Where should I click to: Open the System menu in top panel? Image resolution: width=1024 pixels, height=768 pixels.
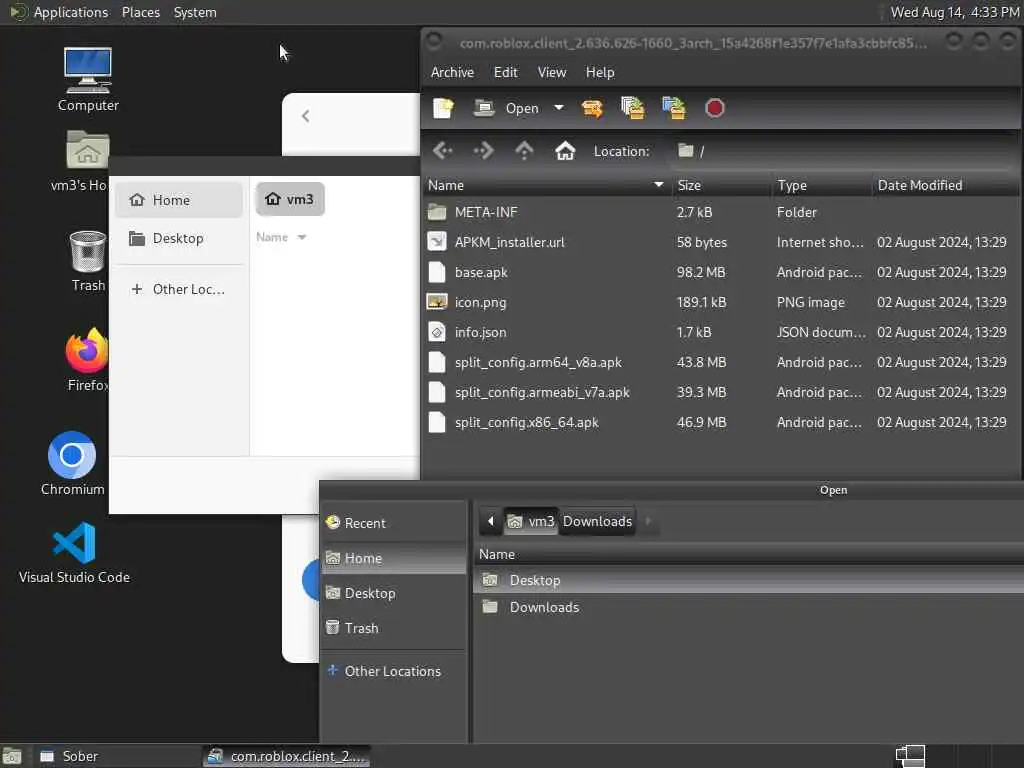[195, 12]
